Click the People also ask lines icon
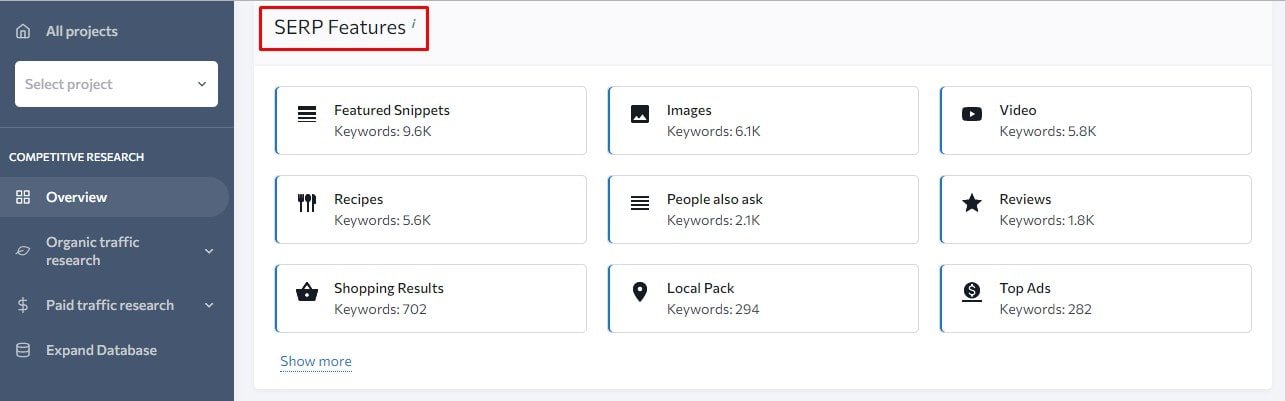Viewport: 1285px width, 401px height. point(640,203)
